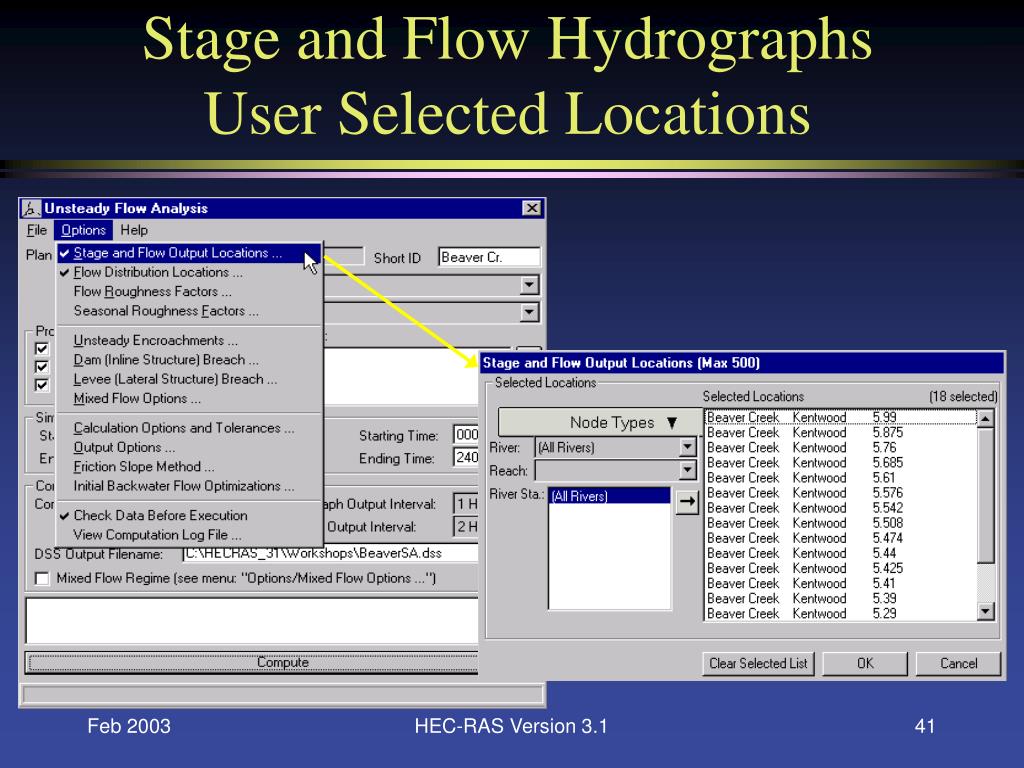1024x768 pixels.
Task: Open Levee (Lateral Structure) Breach option
Action: point(189,379)
